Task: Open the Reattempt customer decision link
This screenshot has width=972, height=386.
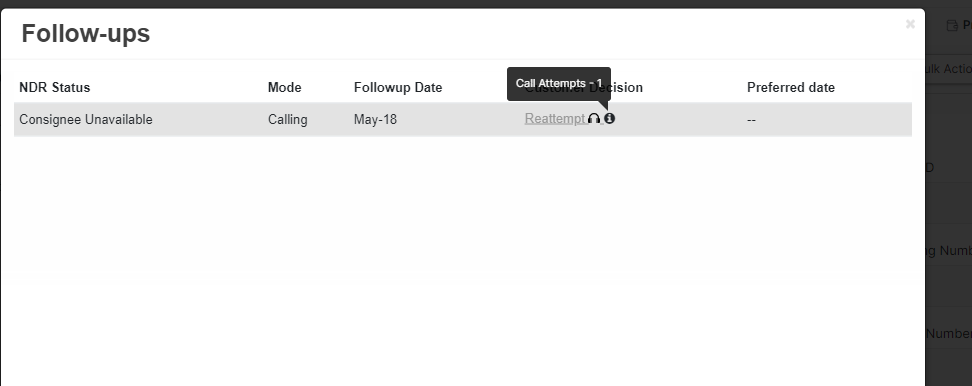Action: click(555, 118)
